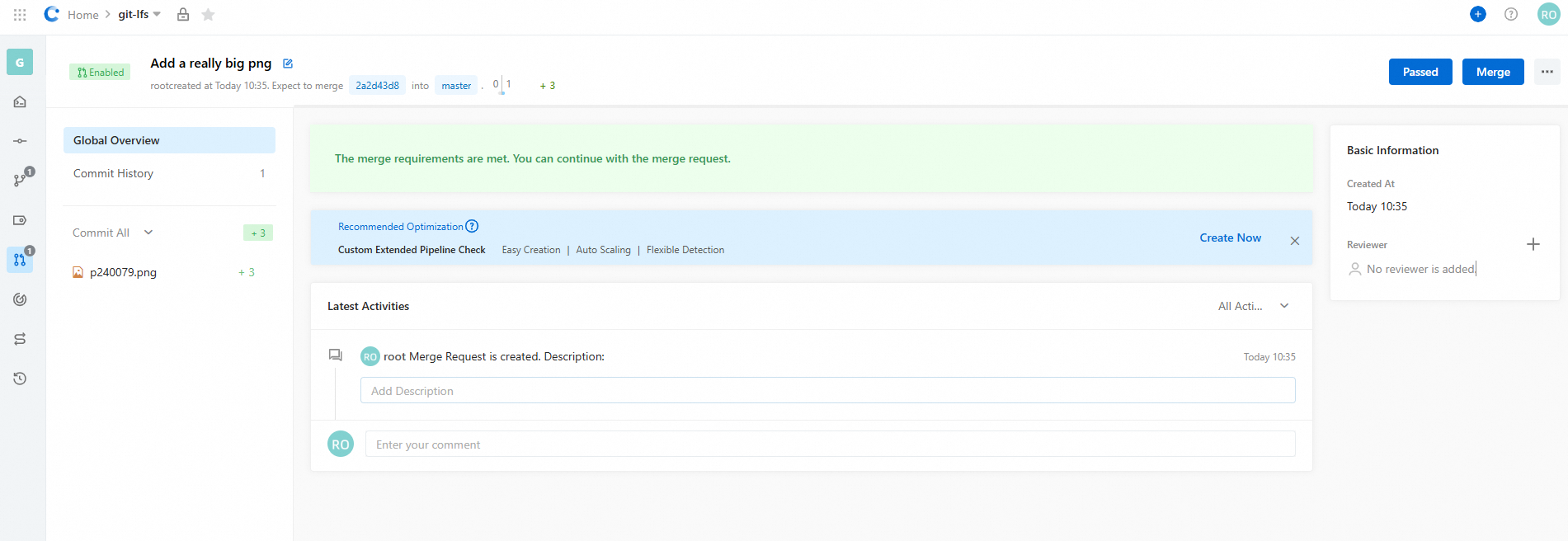Expand the git-lfs repository dropdown
Viewport: 1568px width, 541px height.
[x=157, y=14]
